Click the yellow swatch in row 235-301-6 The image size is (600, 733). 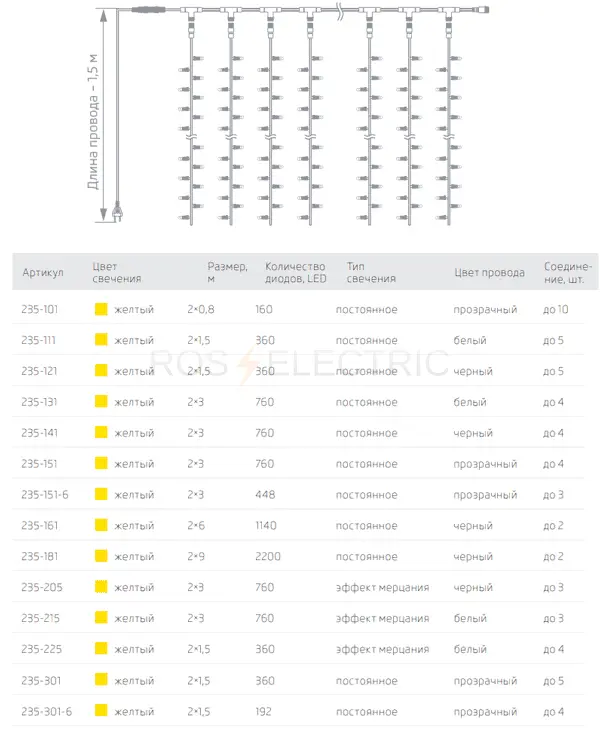[101, 710]
